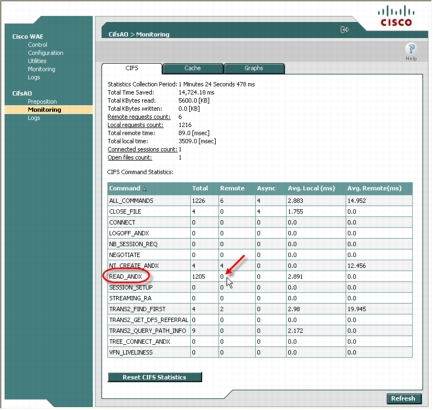The image size is (433, 410).
Task: Click the TRANS2_GET_DFS_REFERRAL row label
Action: [149, 320]
